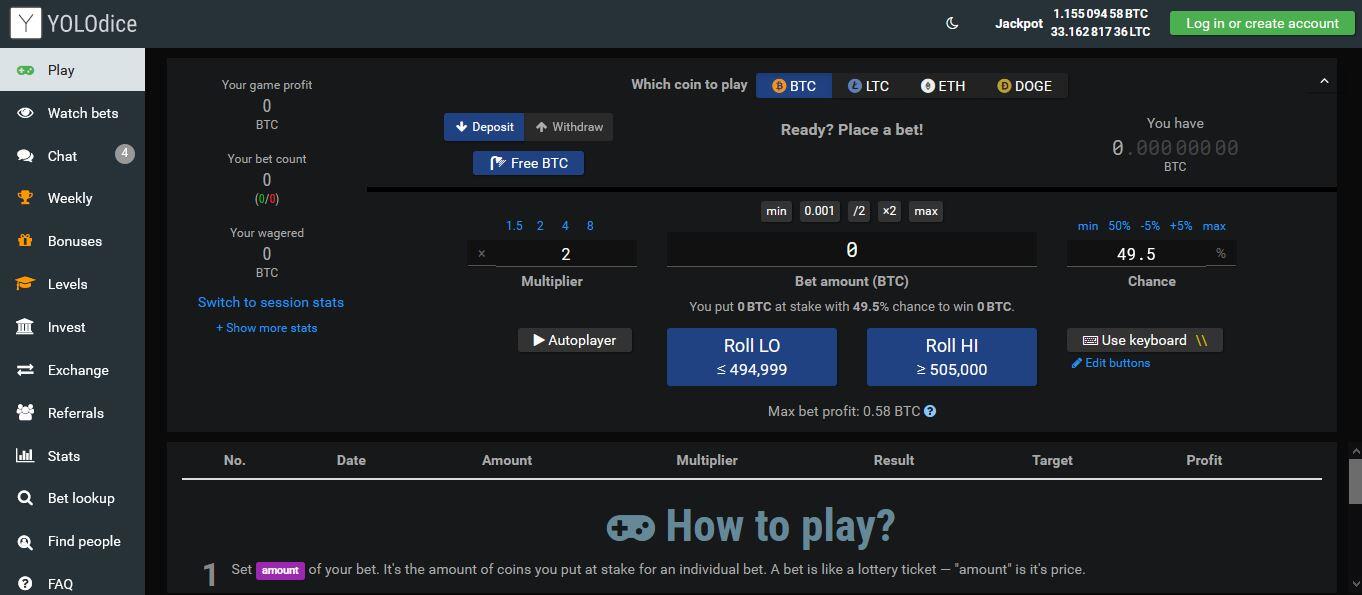Click the Bet amount input field
This screenshot has height=595, width=1362.
[852, 250]
